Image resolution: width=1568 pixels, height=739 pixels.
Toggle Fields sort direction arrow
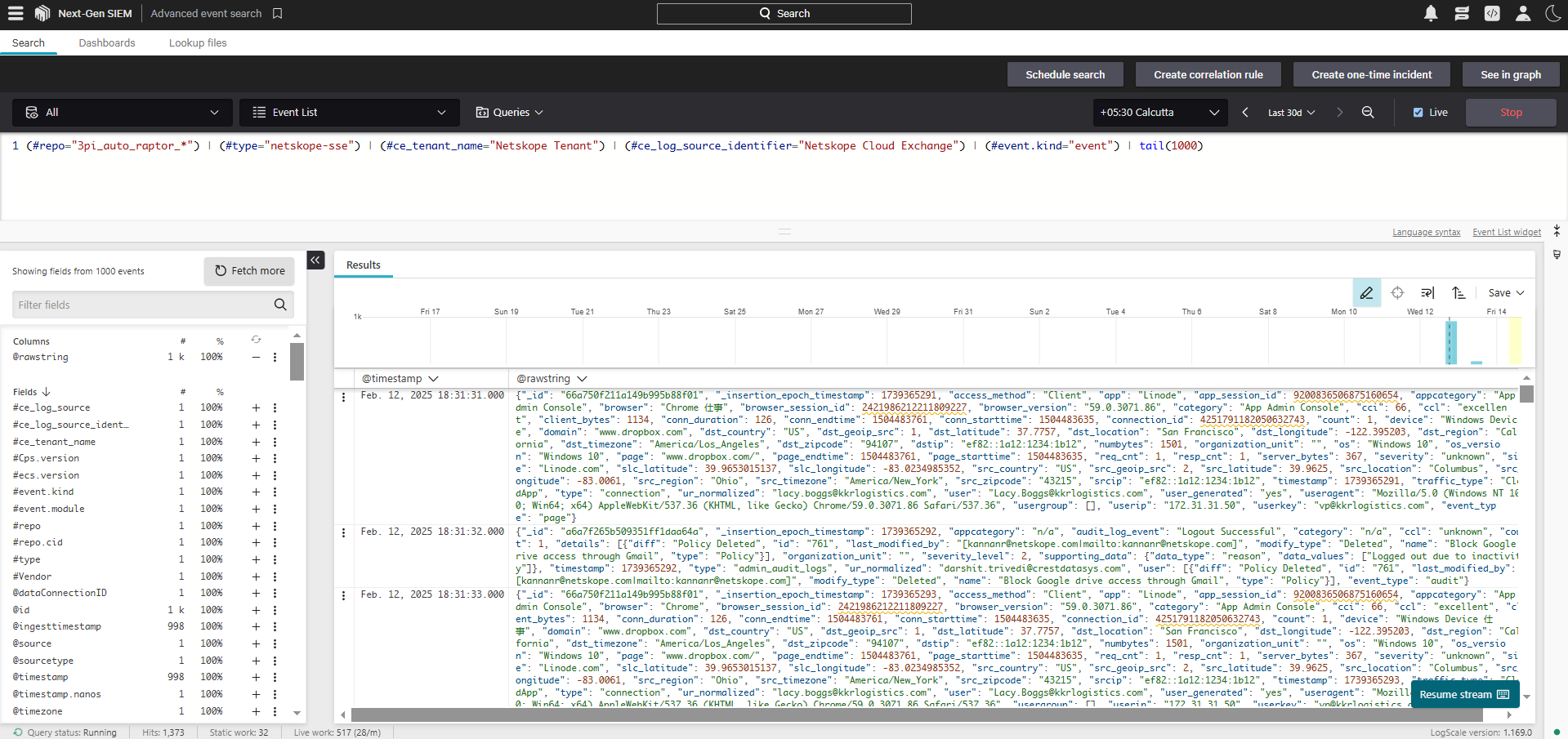[46, 392]
